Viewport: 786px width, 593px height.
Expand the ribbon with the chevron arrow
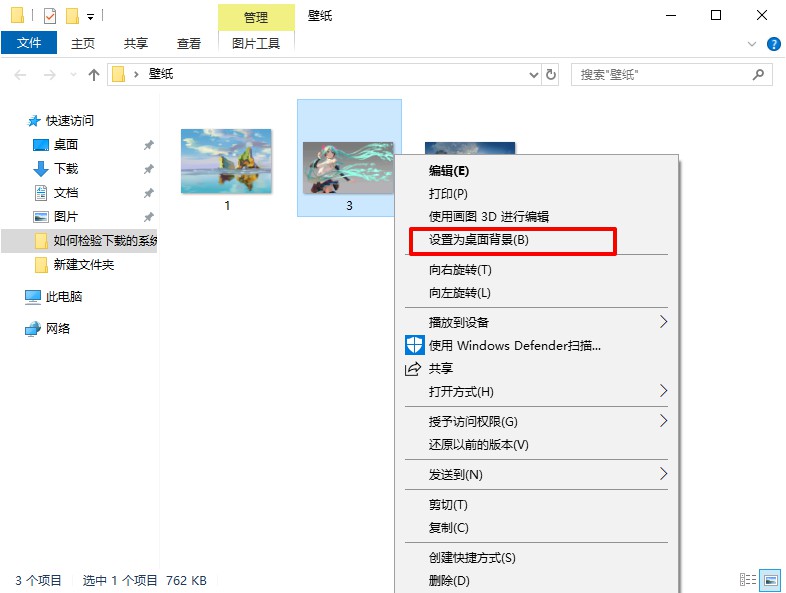[753, 44]
